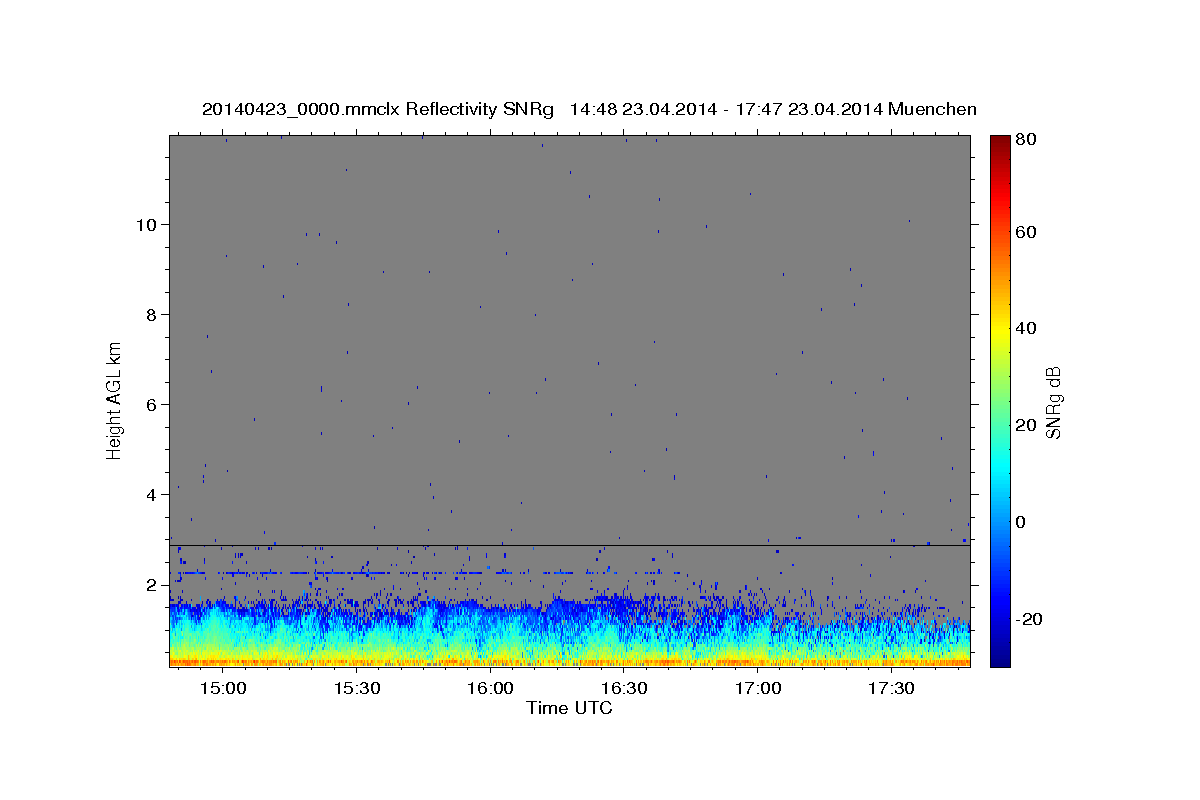Click the dark red top of the colorbar
Screen dimensions: 1200x800
pos(1000,142)
